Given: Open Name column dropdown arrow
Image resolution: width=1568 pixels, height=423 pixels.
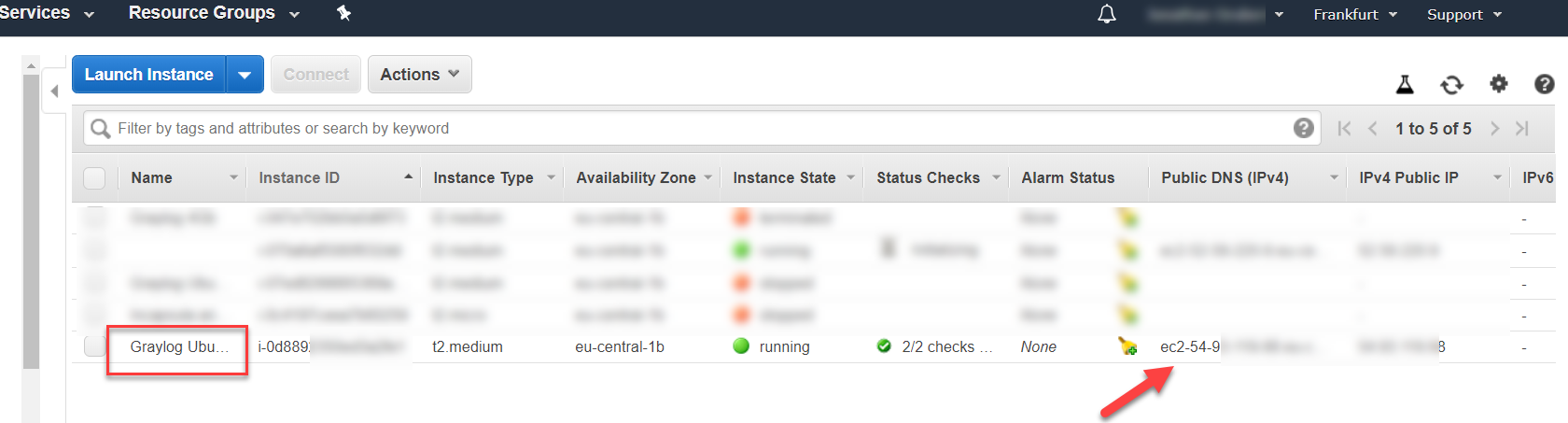Looking at the screenshot, I should [x=233, y=177].
